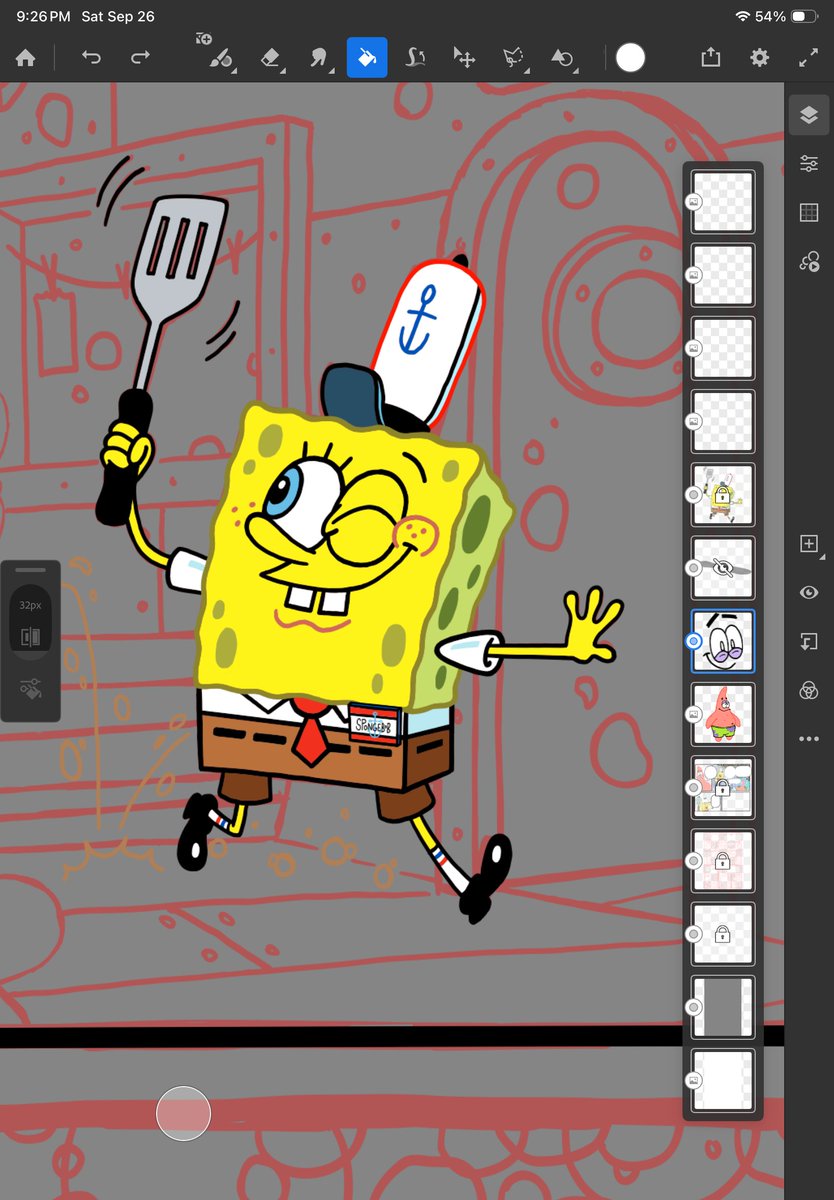Open the fill tool settings icon
The width and height of the screenshot is (834, 1200).
30,688
